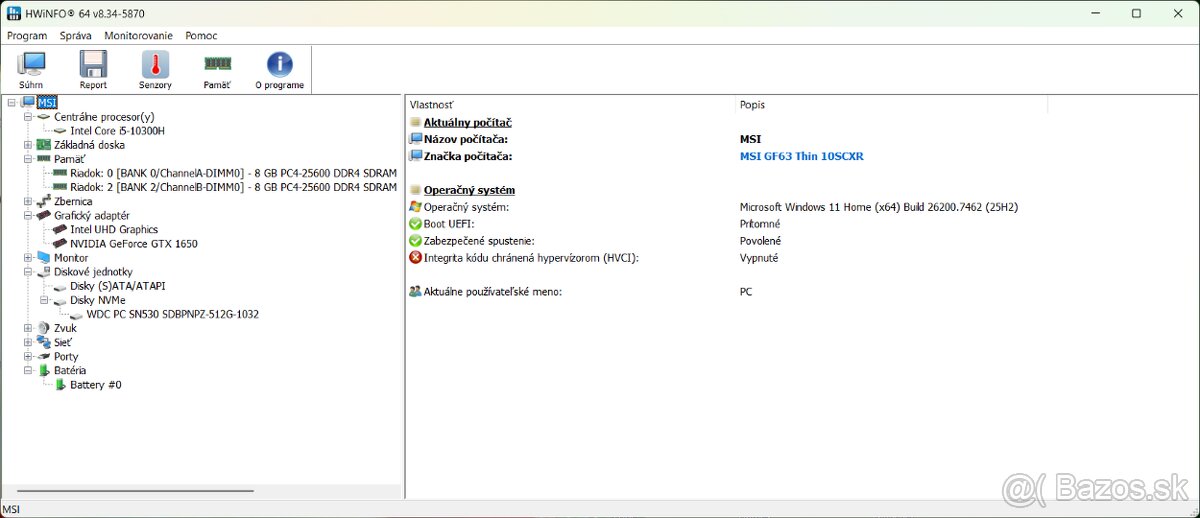Image resolution: width=1200 pixels, height=518 pixels.
Task: Click the Windows logo icon beside Operačný systém
Action: click(416, 207)
